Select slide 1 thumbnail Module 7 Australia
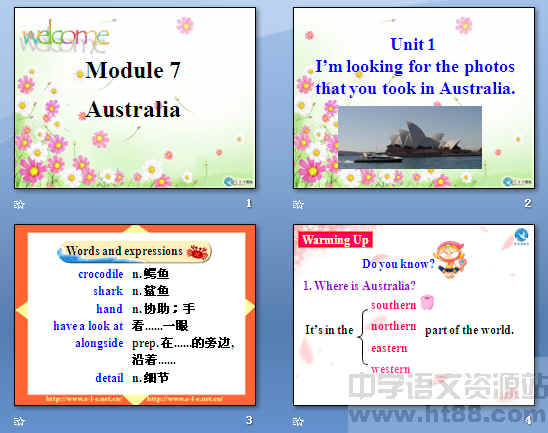 [x=135, y=98]
